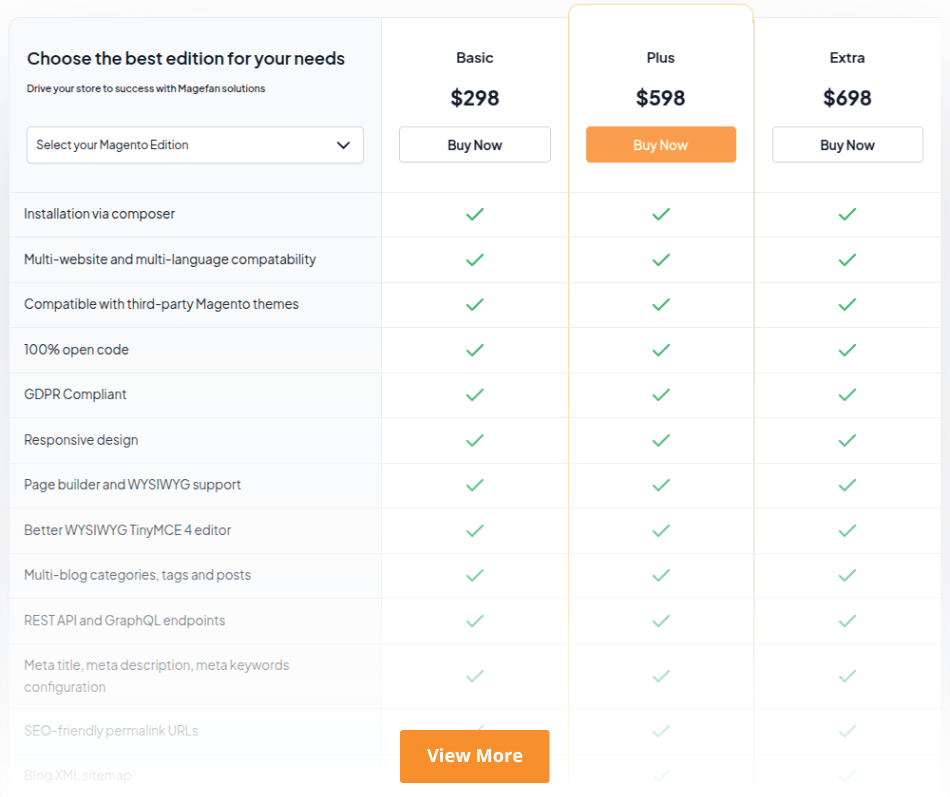
Task: Select the Plus plan column header
Action: [660, 58]
